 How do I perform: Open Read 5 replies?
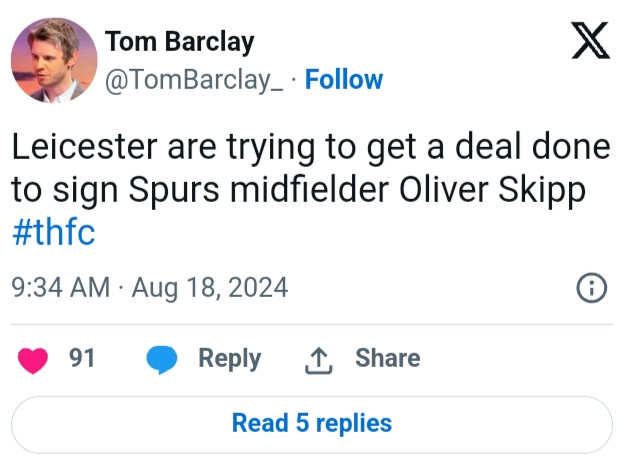coord(311,423)
